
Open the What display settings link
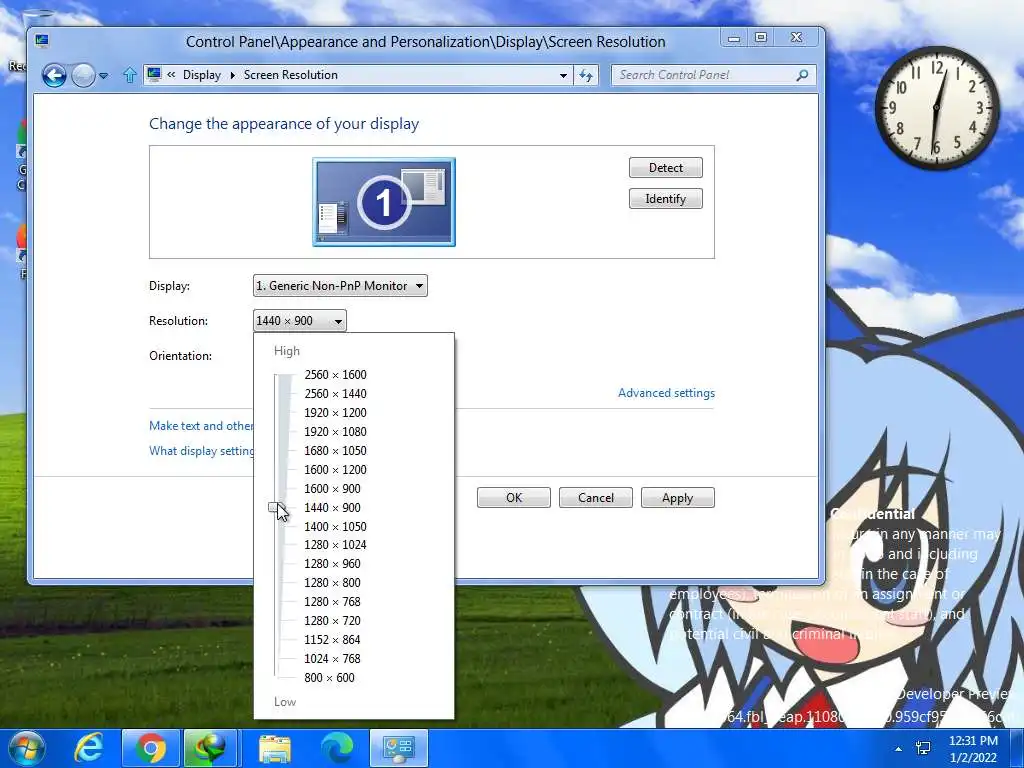pyautogui.click(x=201, y=451)
